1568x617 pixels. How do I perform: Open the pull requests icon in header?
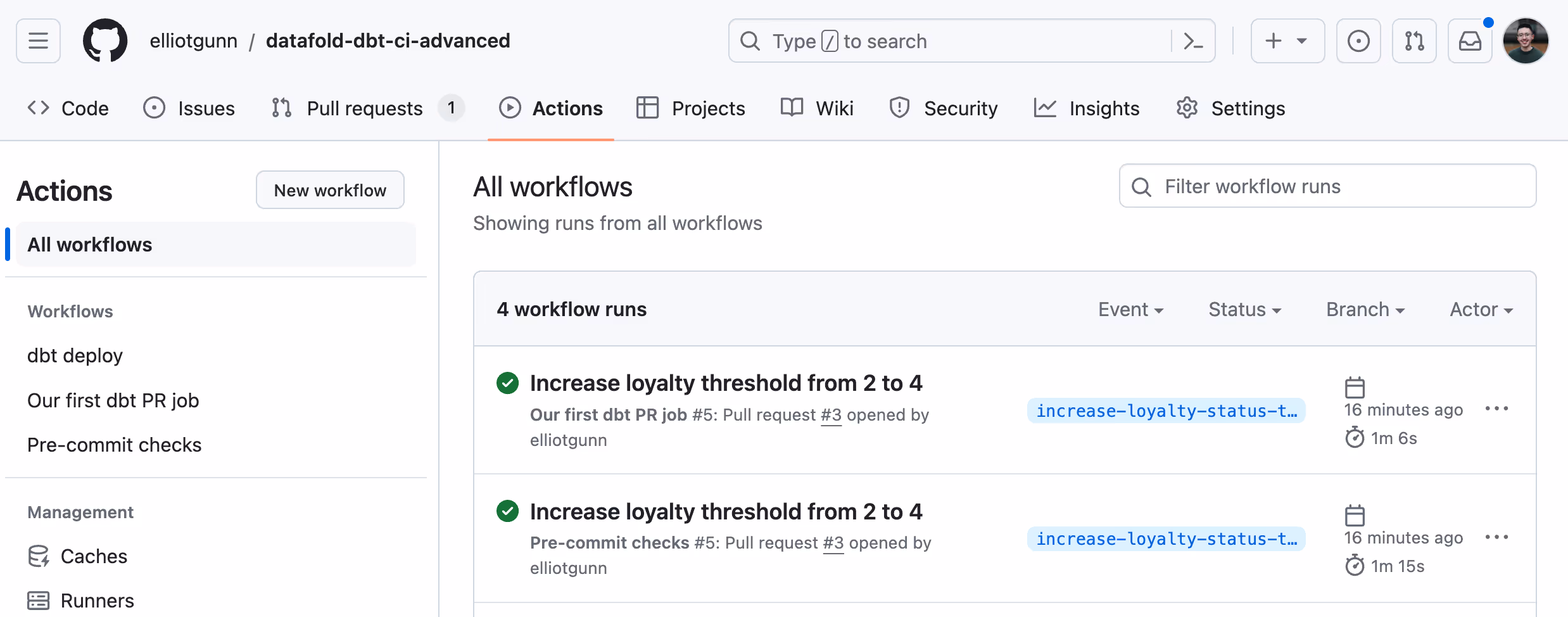pos(1414,41)
